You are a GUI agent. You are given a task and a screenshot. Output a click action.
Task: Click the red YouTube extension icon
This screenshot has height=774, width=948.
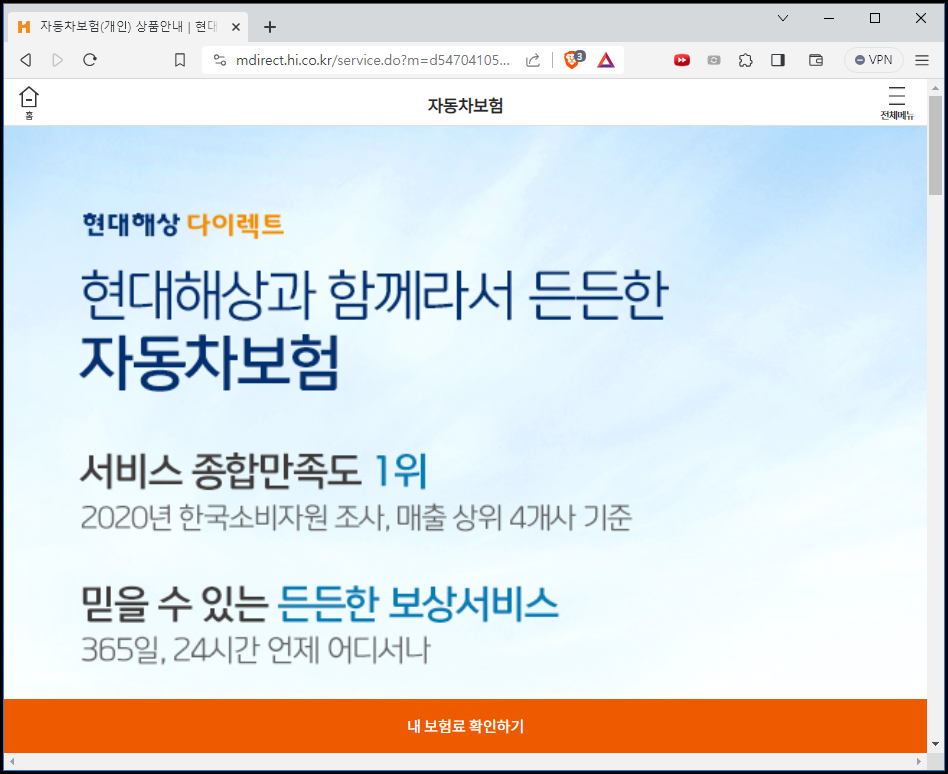(x=682, y=60)
